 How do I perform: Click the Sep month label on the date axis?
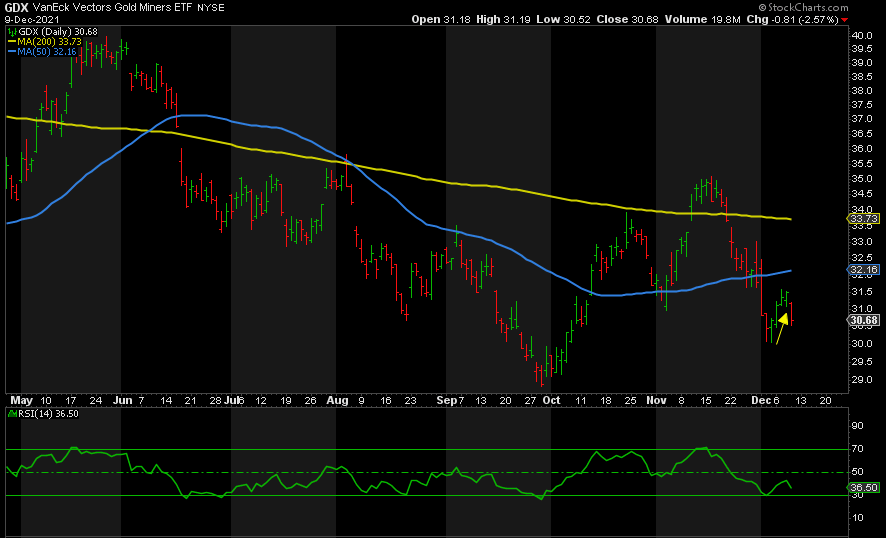446,400
